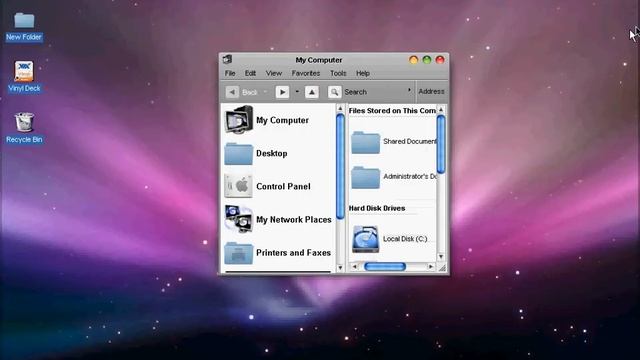
Task: Click the 'Files Stored on This Computer' header
Action: (392, 111)
